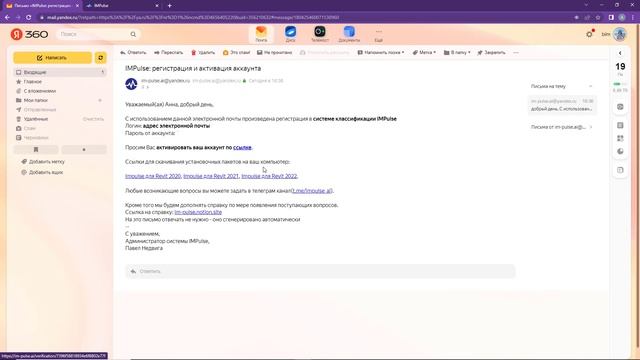Download Impulse для Revit 2022

click(269, 176)
